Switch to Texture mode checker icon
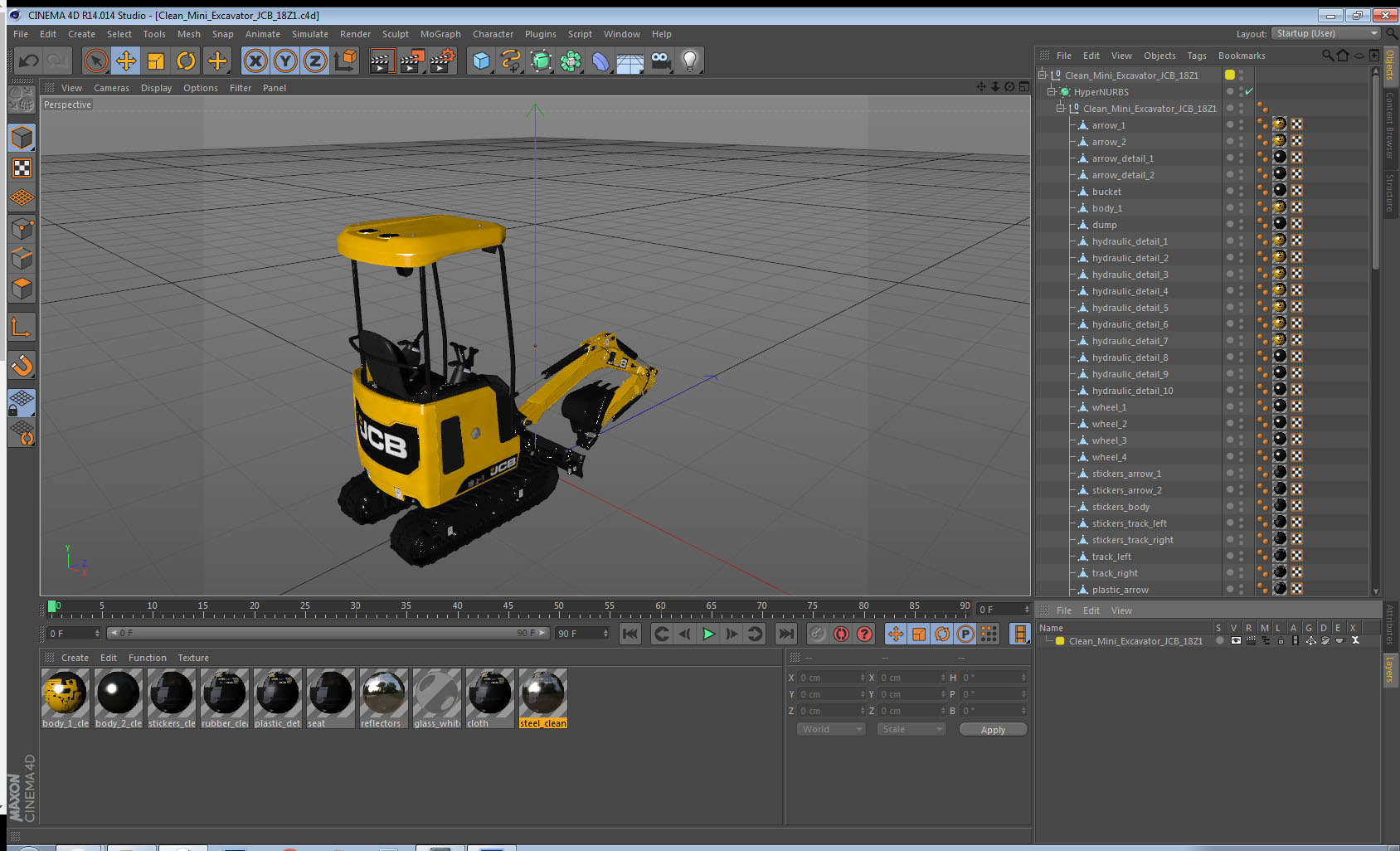 [22, 168]
